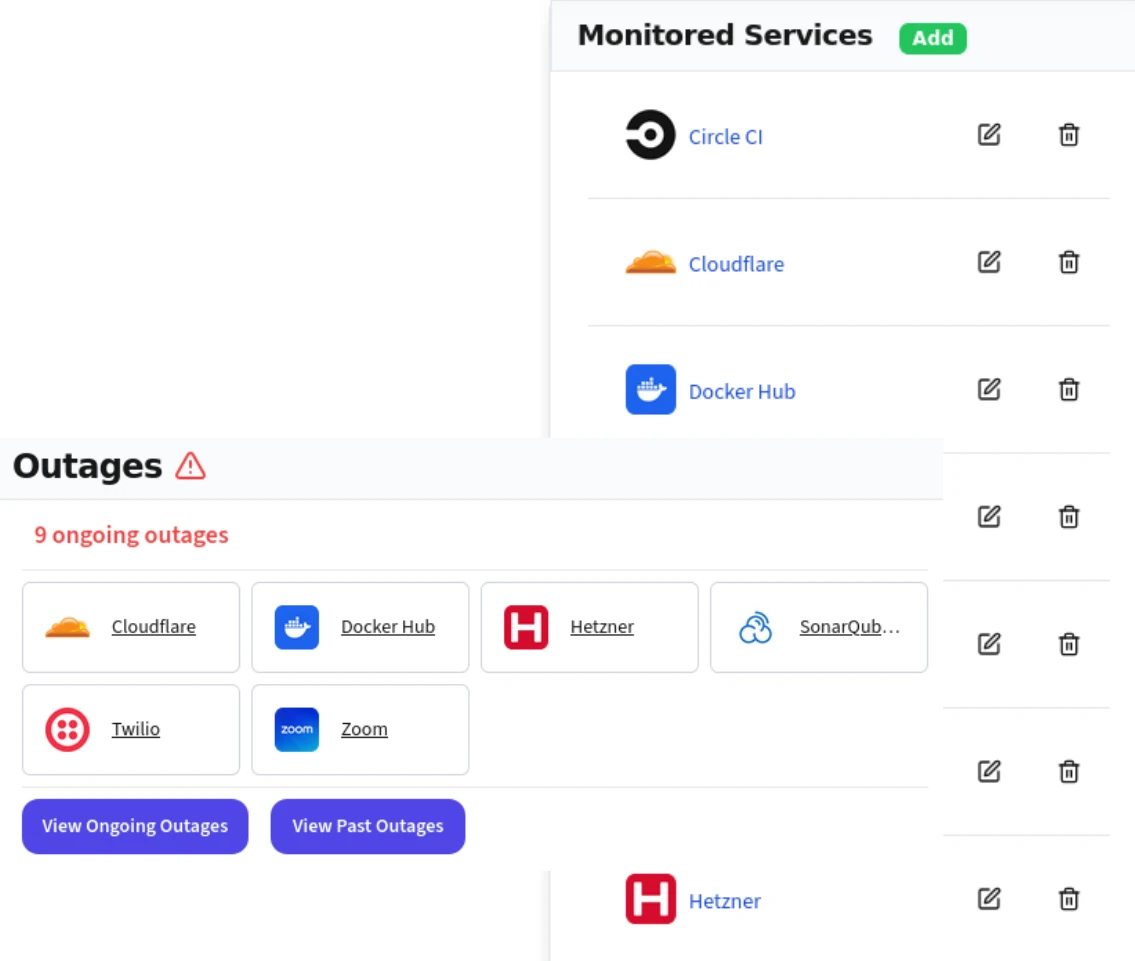This screenshot has width=1135, height=961.
Task: Click the Docker Hub logo in Monitored Services
Action: click(x=650, y=389)
